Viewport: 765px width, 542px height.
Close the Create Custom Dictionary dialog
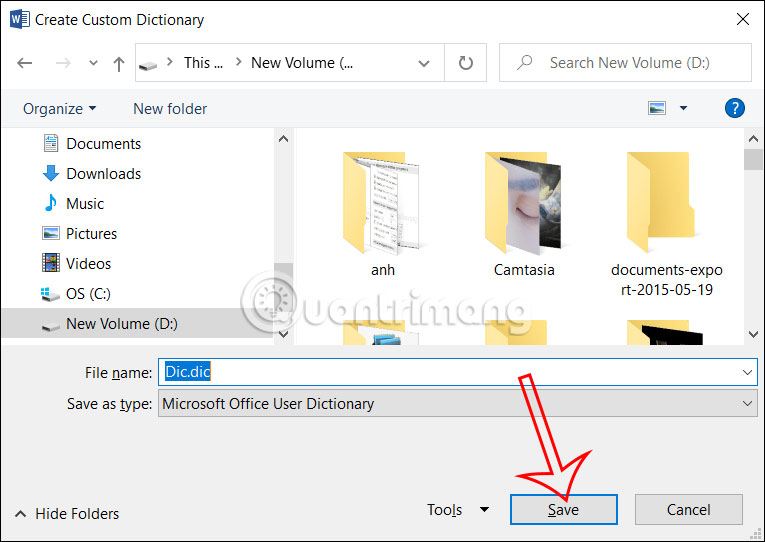[x=743, y=19]
